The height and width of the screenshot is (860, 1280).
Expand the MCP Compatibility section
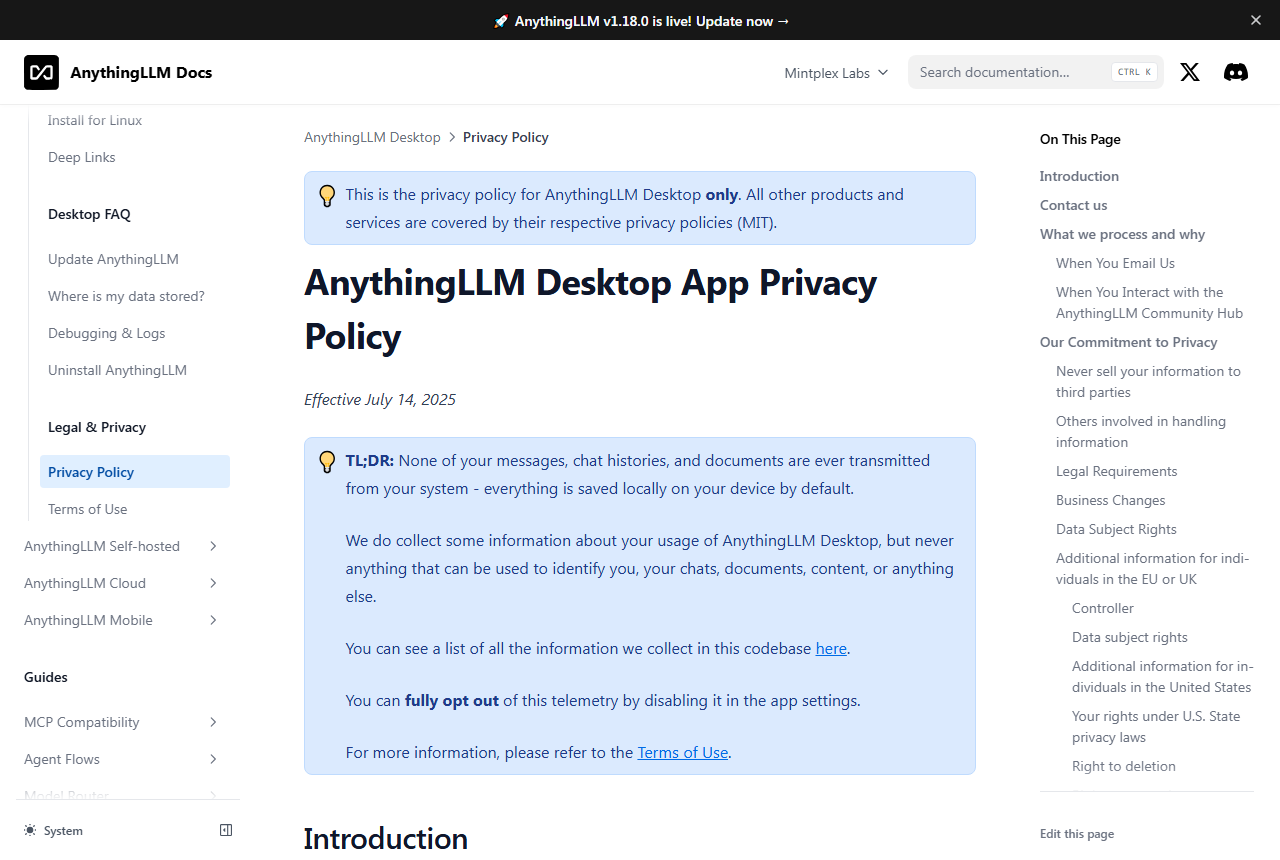click(122, 722)
